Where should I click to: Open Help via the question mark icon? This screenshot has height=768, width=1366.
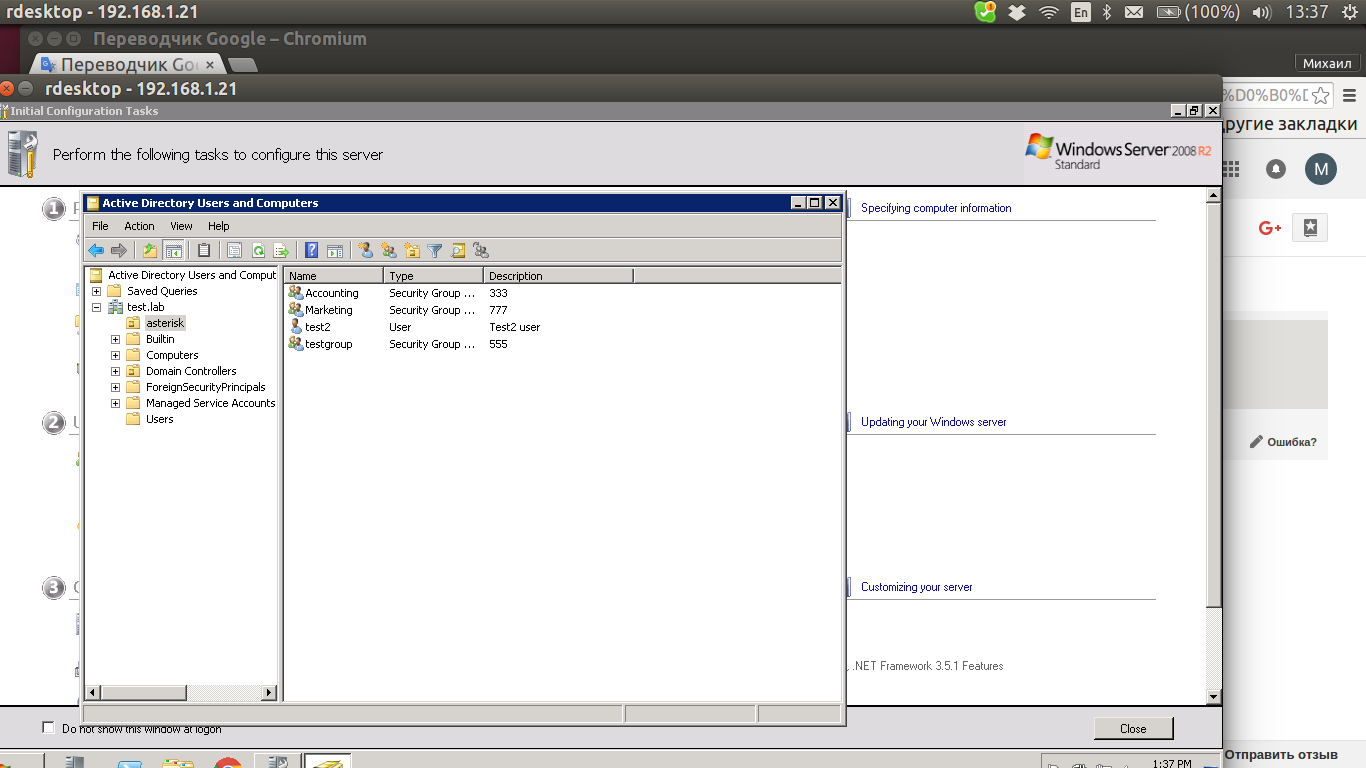click(x=312, y=251)
